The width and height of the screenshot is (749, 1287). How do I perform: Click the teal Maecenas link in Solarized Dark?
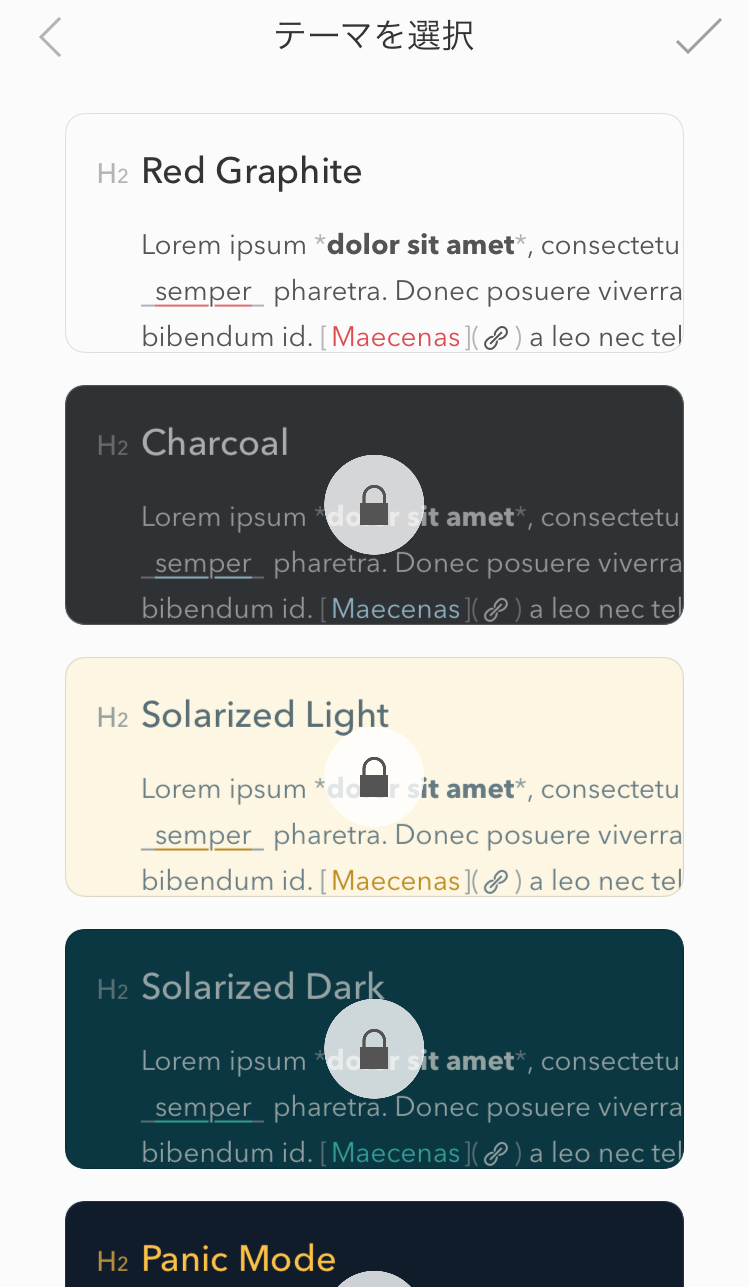point(396,1153)
